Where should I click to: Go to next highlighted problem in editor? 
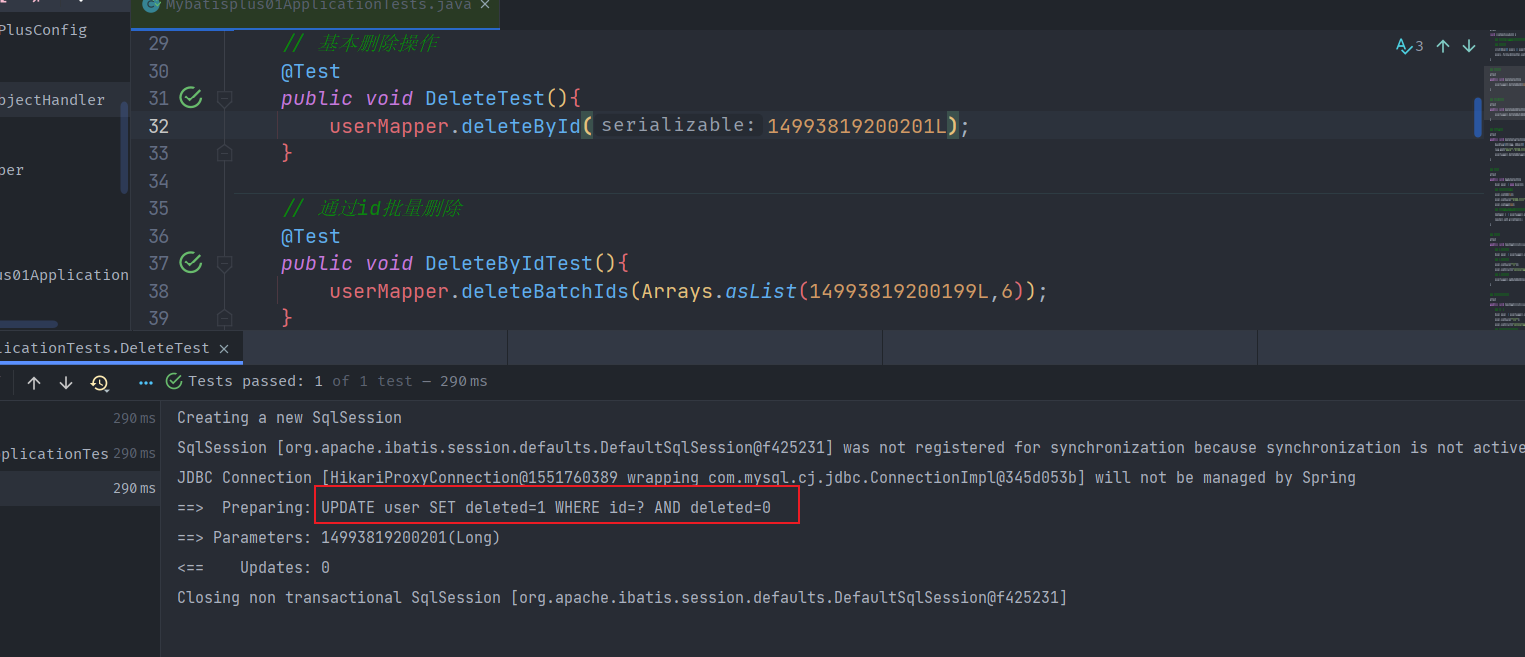(1469, 46)
